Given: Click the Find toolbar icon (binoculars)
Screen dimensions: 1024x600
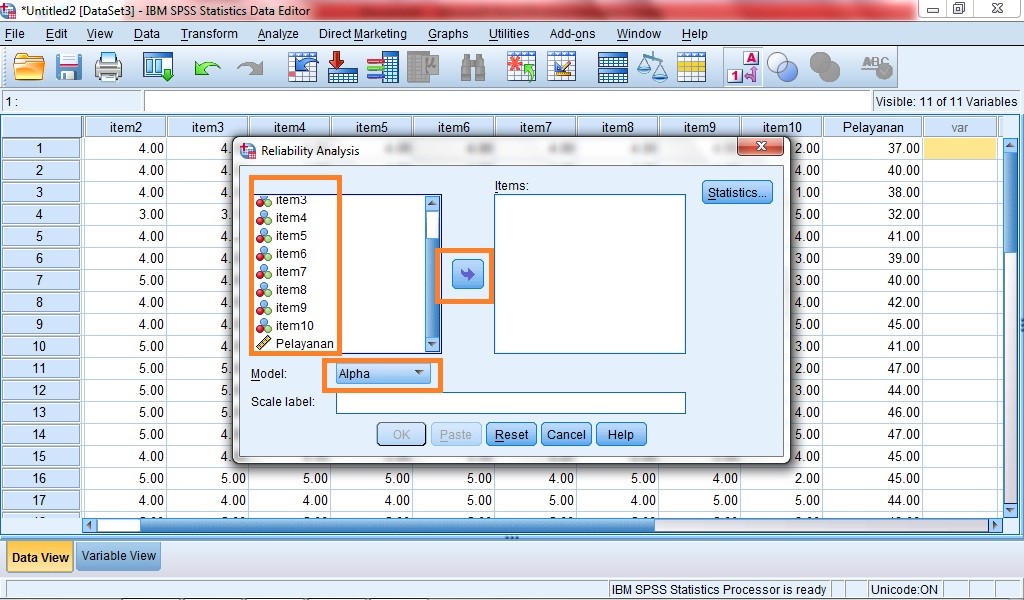Looking at the screenshot, I should tap(473, 66).
